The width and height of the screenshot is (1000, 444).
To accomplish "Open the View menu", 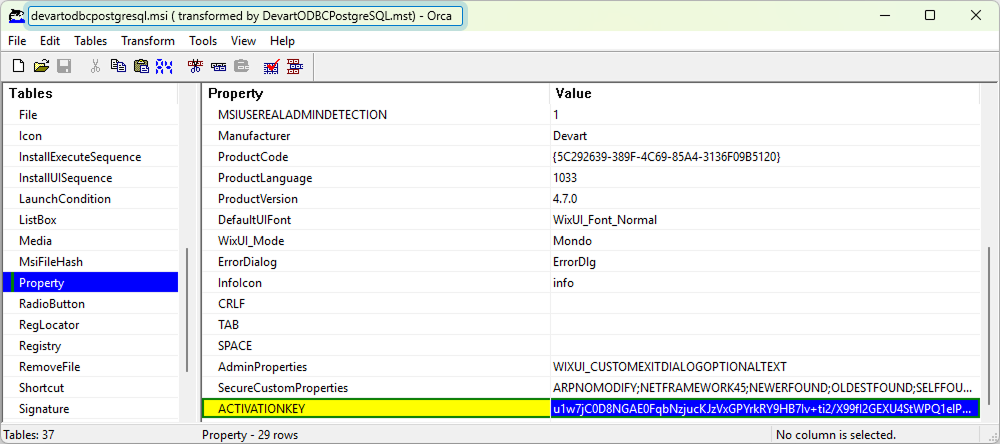I will pyautogui.click(x=243, y=41).
